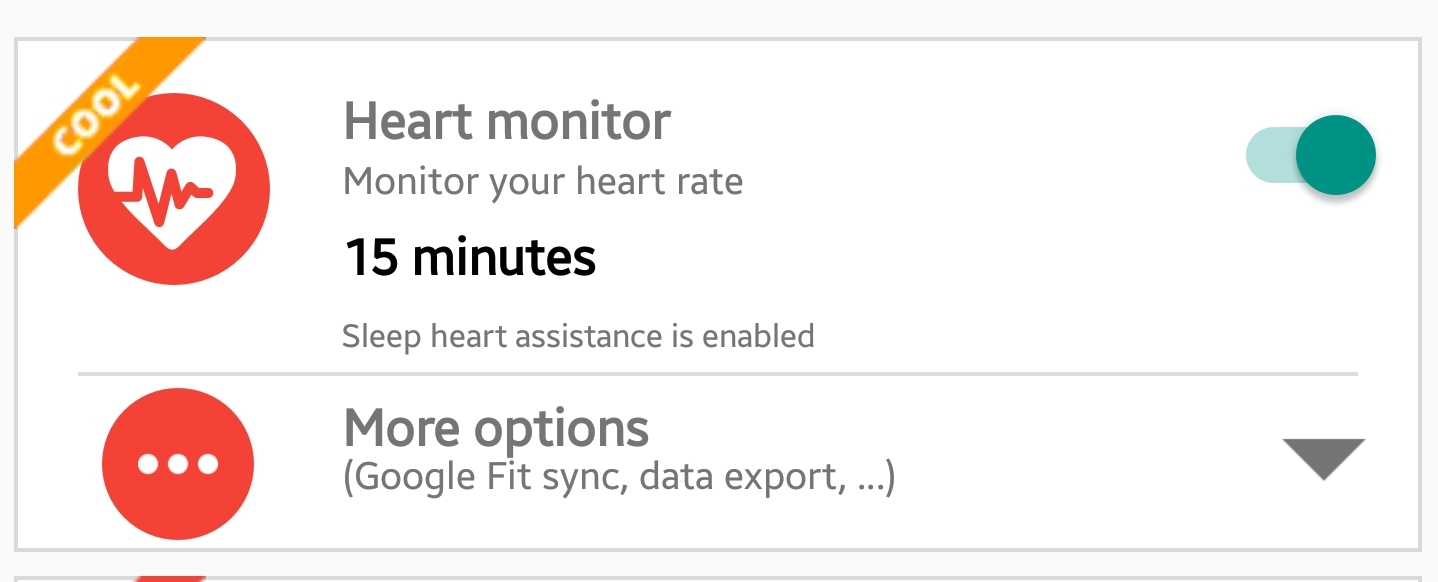Disable the Heart monitor switch
This screenshot has width=1438, height=582.
click(x=1311, y=155)
